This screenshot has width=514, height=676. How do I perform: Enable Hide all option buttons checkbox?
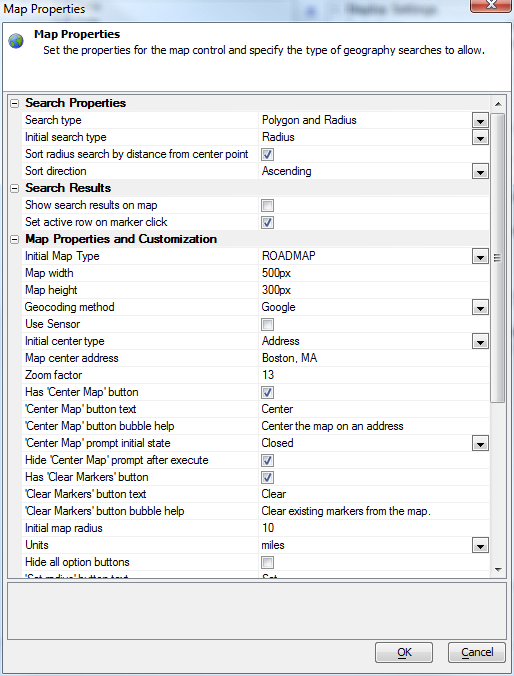click(267, 562)
